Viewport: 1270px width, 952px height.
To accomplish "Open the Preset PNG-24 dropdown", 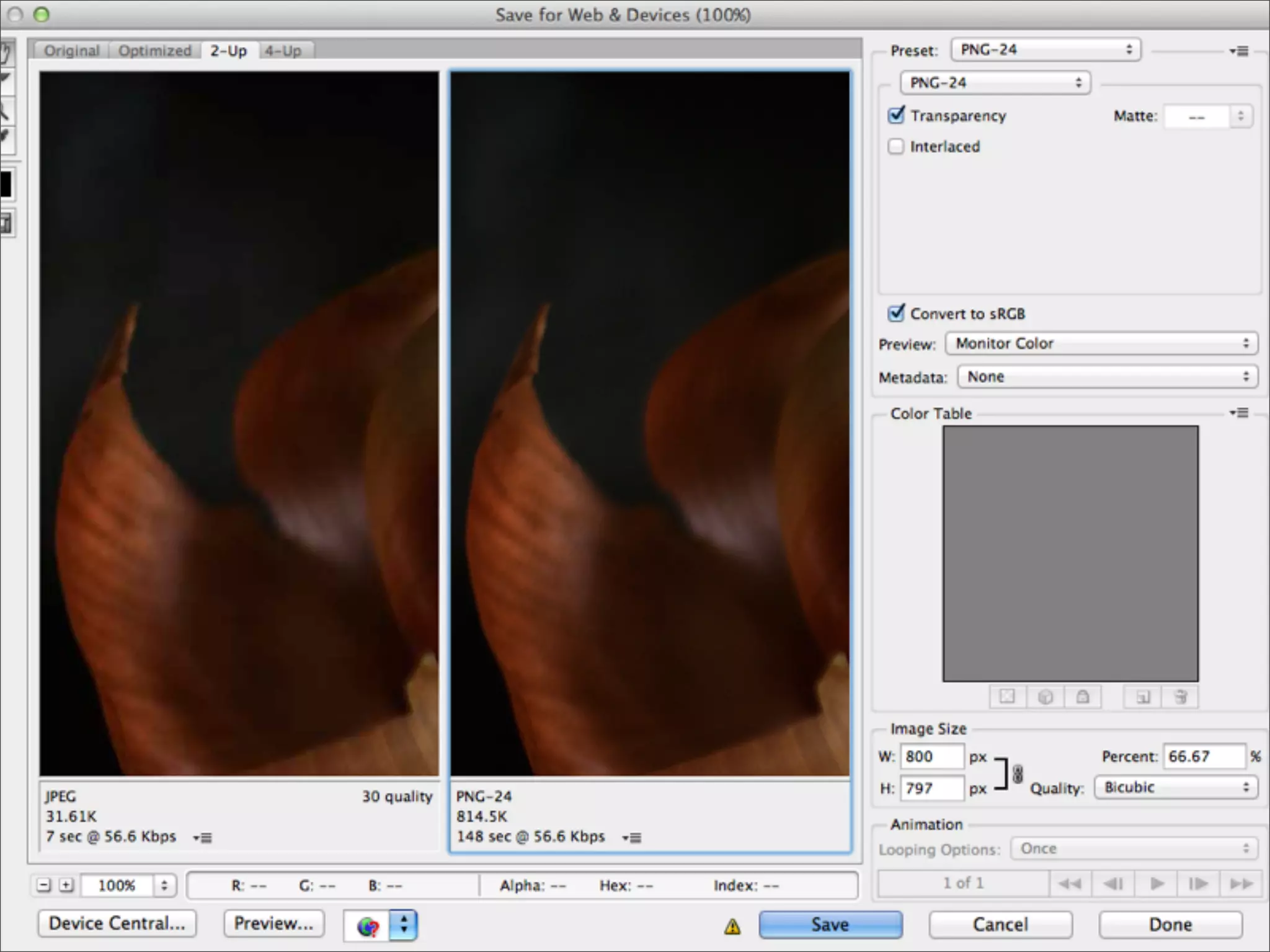I will [1046, 50].
